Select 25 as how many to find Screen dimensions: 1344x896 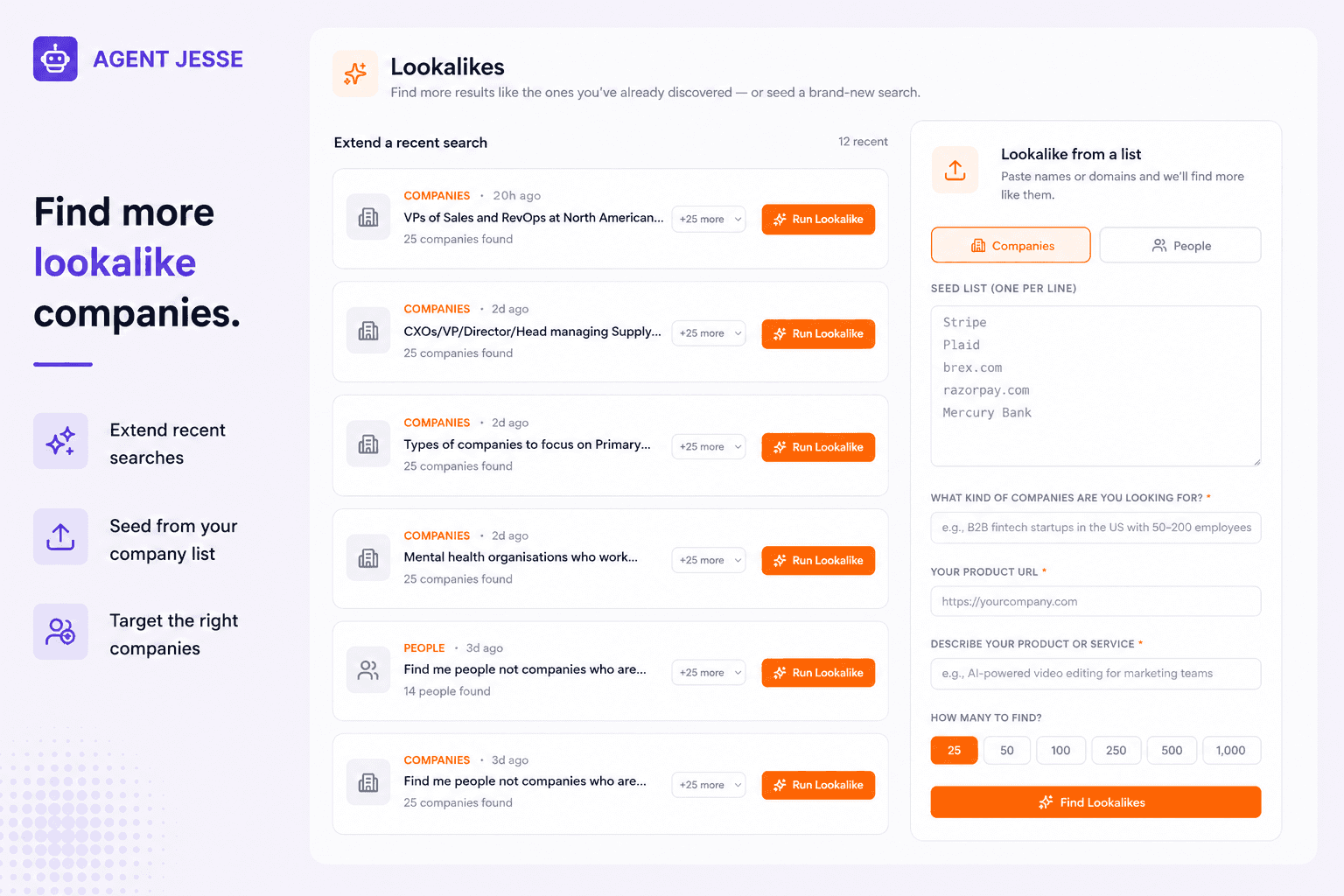(x=954, y=751)
